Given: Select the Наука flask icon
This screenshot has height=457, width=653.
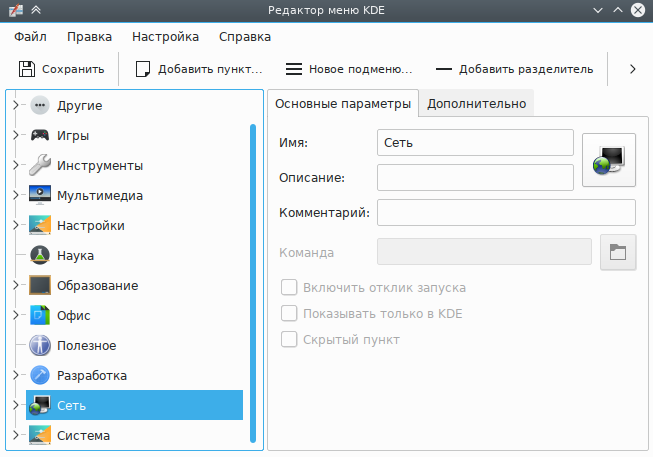Looking at the screenshot, I should (x=40, y=255).
